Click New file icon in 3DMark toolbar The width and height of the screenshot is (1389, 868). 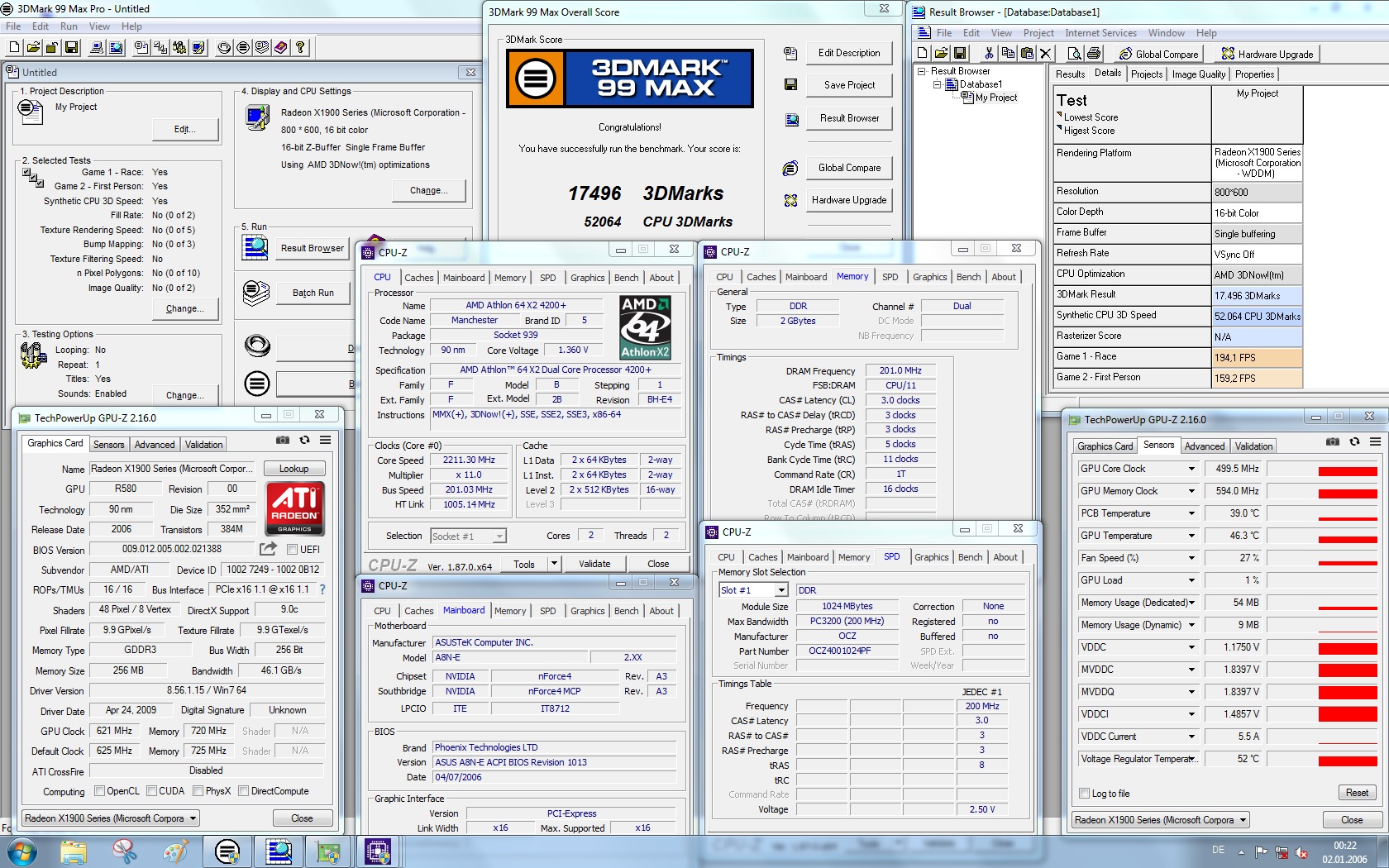coord(13,48)
